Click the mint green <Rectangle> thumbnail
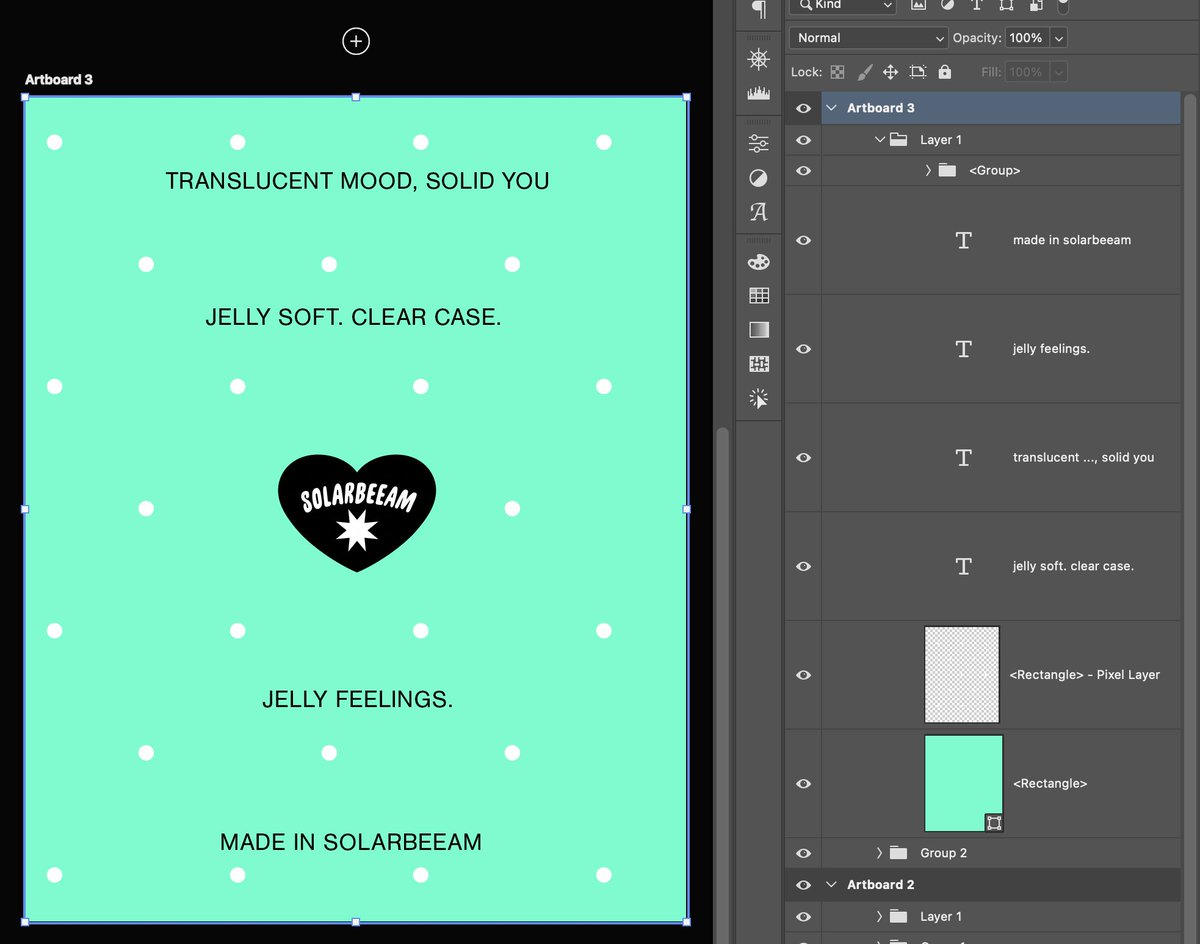1200x944 pixels. (x=964, y=784)
